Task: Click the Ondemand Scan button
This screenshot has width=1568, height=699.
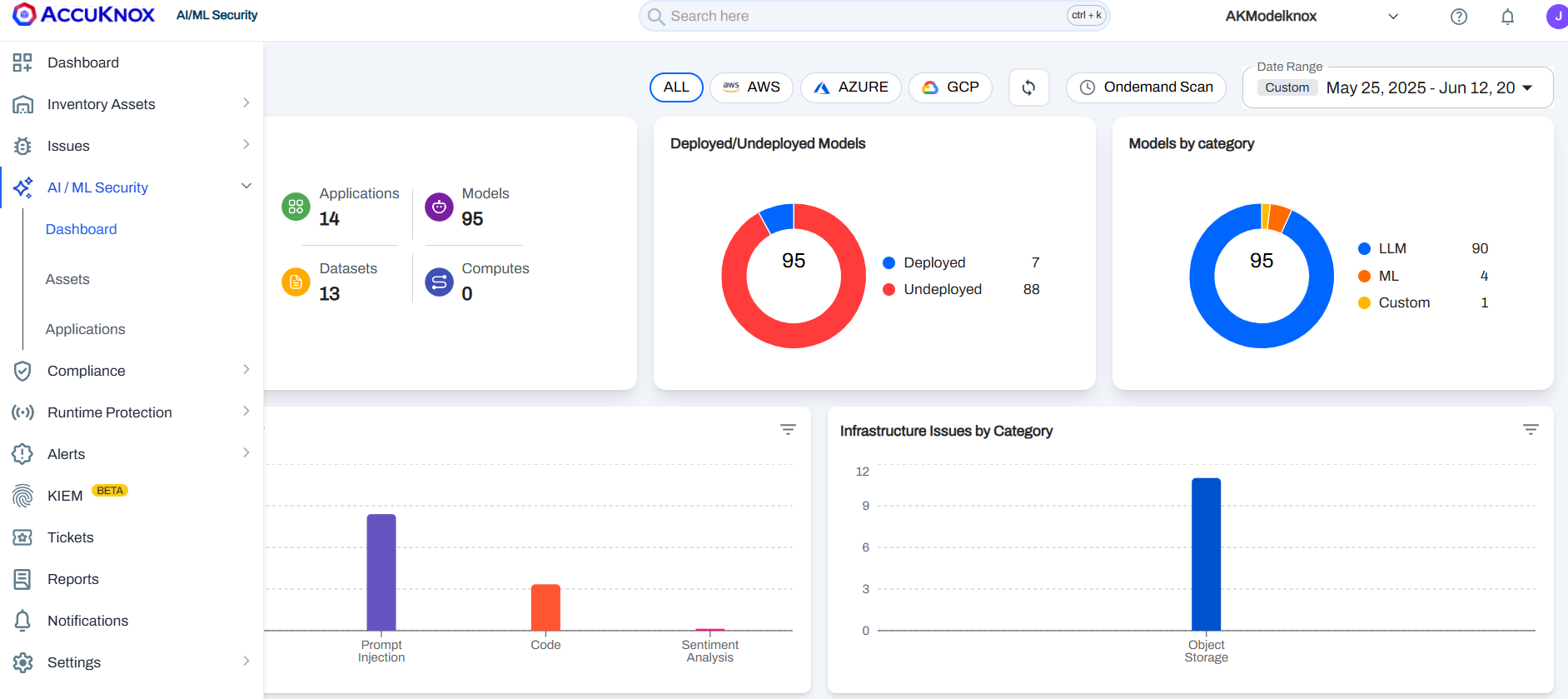Action: pos(1146,87)
